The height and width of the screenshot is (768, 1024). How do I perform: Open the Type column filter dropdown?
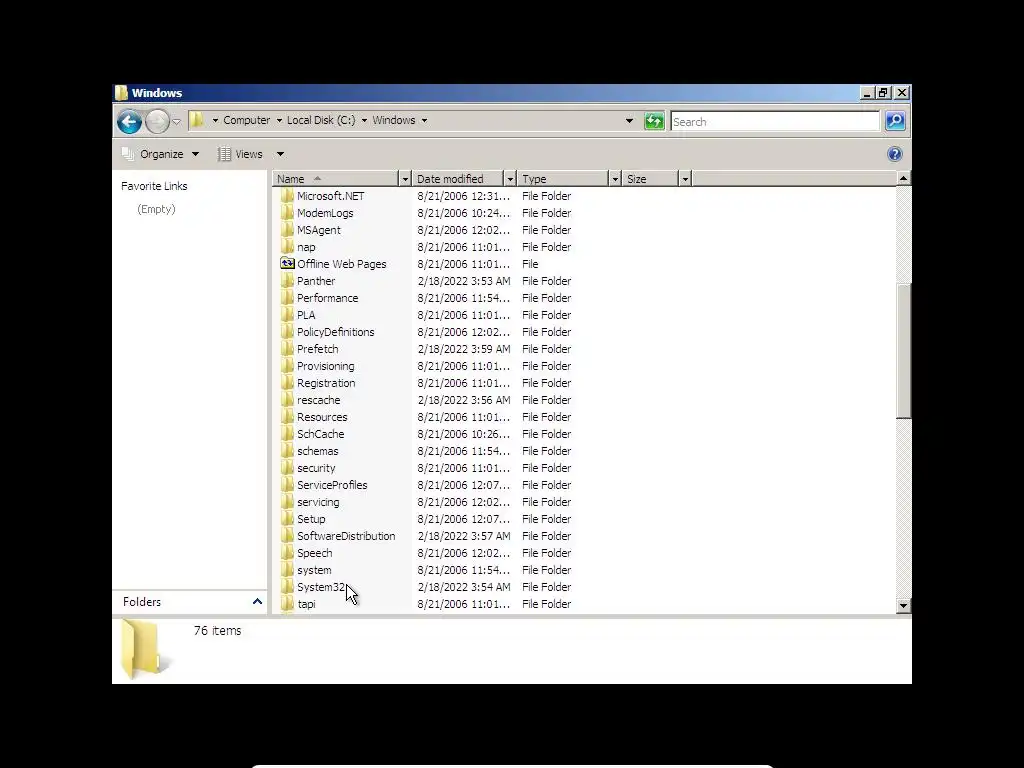pyautogui.click(x=615, y=179)
